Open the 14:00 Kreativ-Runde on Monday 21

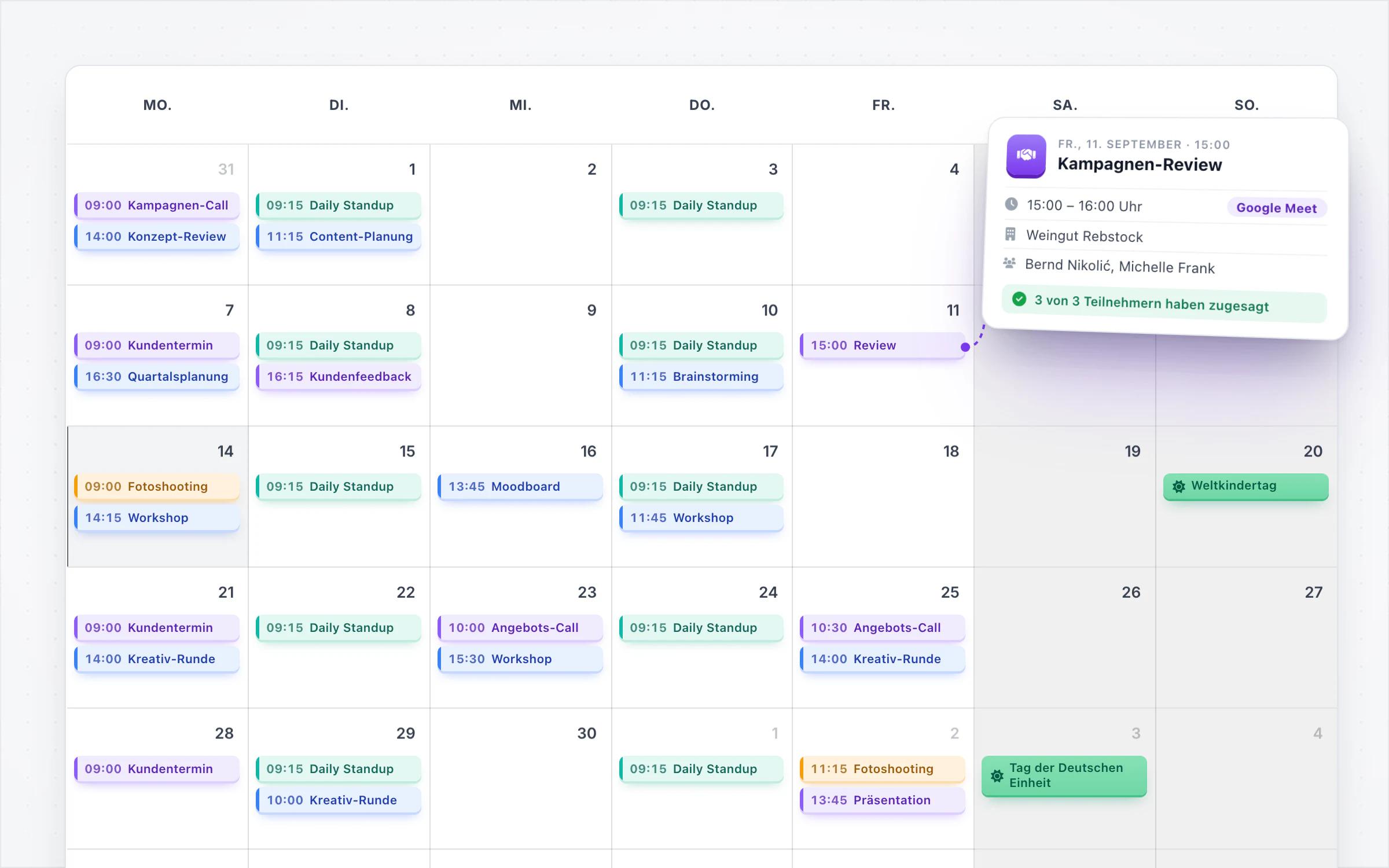(157, 659)
